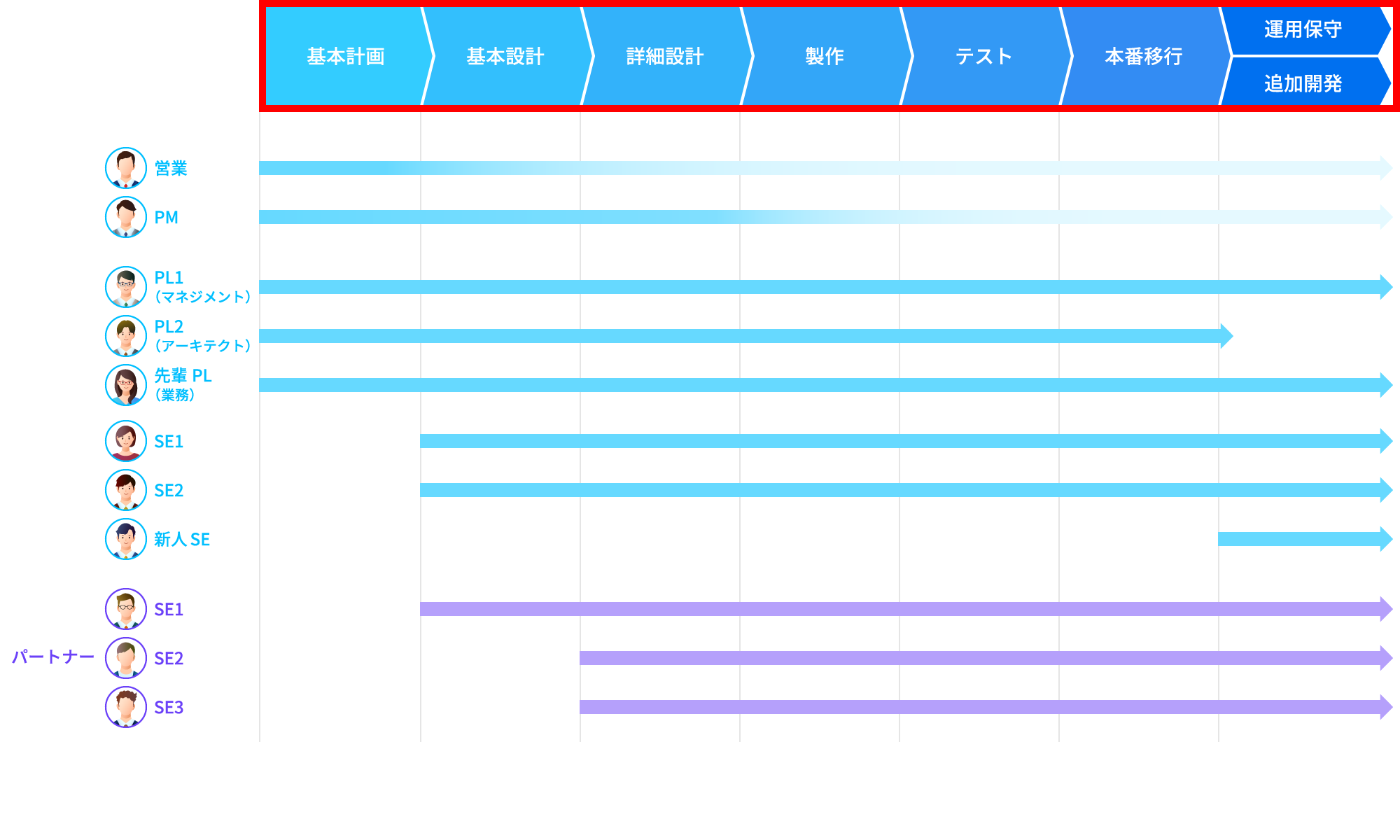Click the purple SE3 label
1400x840 pixels.
169,707
